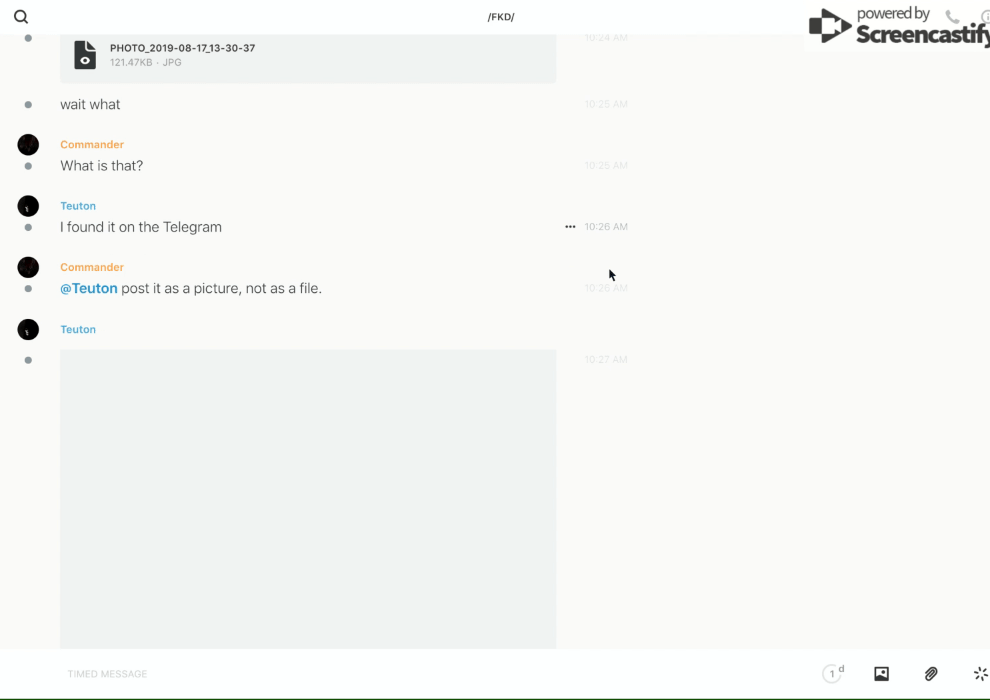Viewport: 990px width, 700px height.
Task: Toggle the 1d timed message timer
Action: 833,674
